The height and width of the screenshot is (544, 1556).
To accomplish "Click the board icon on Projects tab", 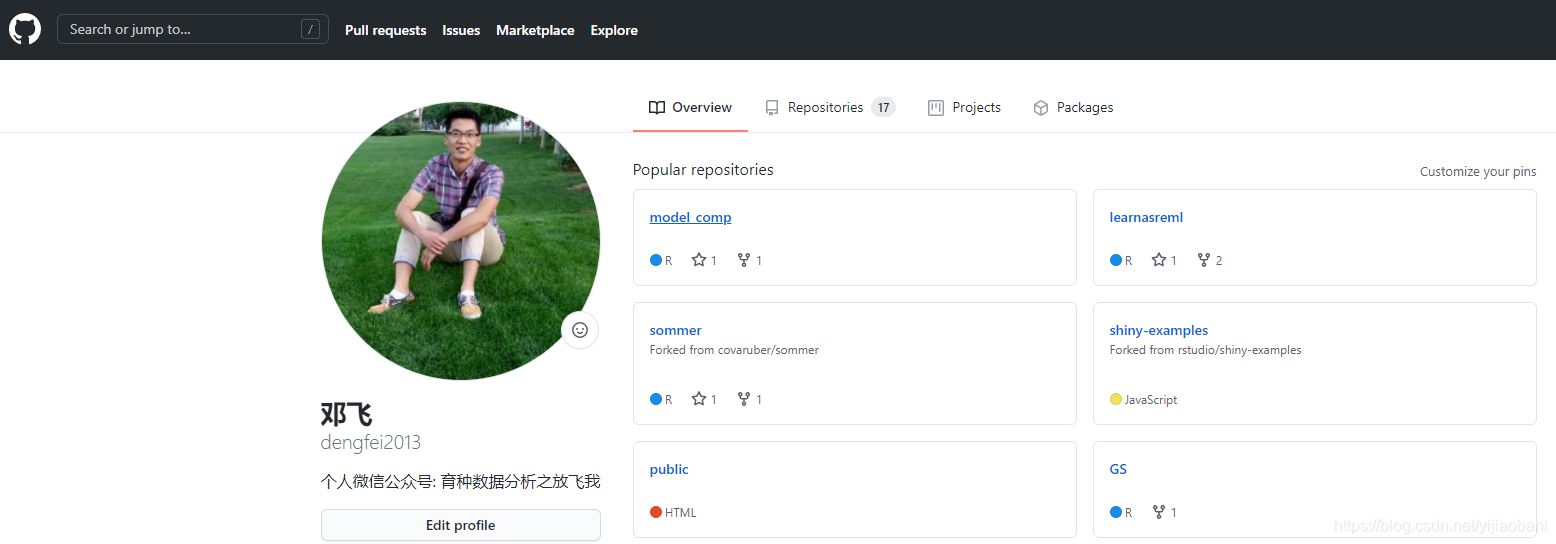I will 936,108.
